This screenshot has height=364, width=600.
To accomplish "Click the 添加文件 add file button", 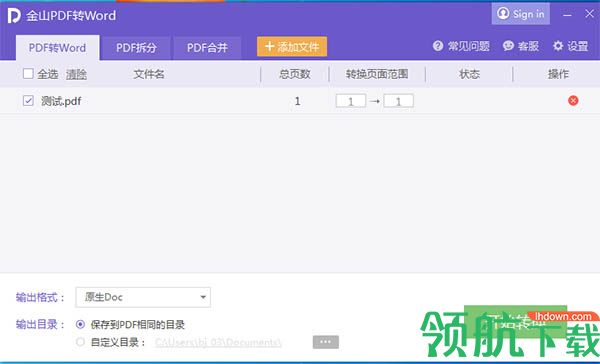I will pyautogui.click(x=292, y=47).
